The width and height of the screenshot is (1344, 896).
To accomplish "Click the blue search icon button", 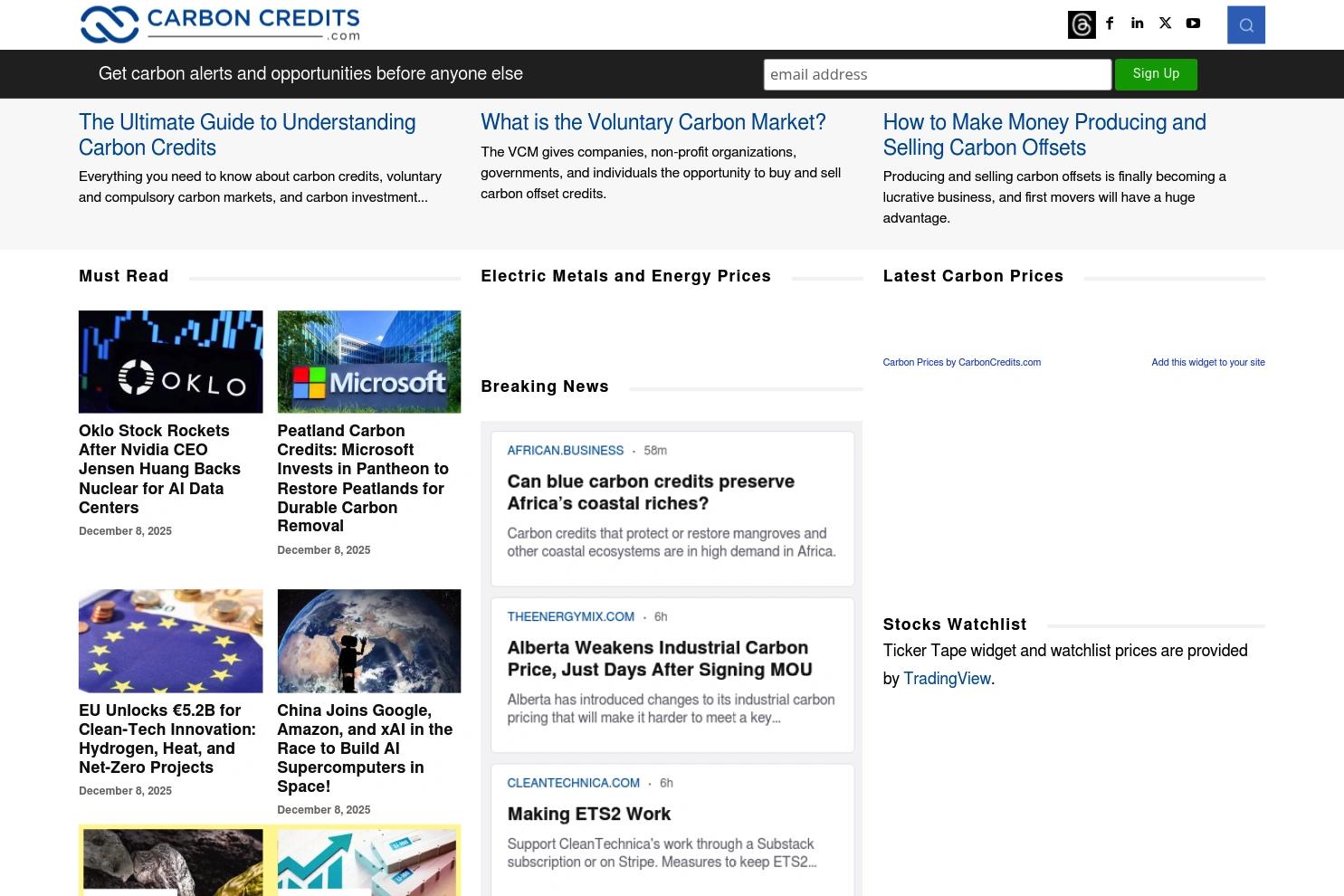I will [1246, 24].
